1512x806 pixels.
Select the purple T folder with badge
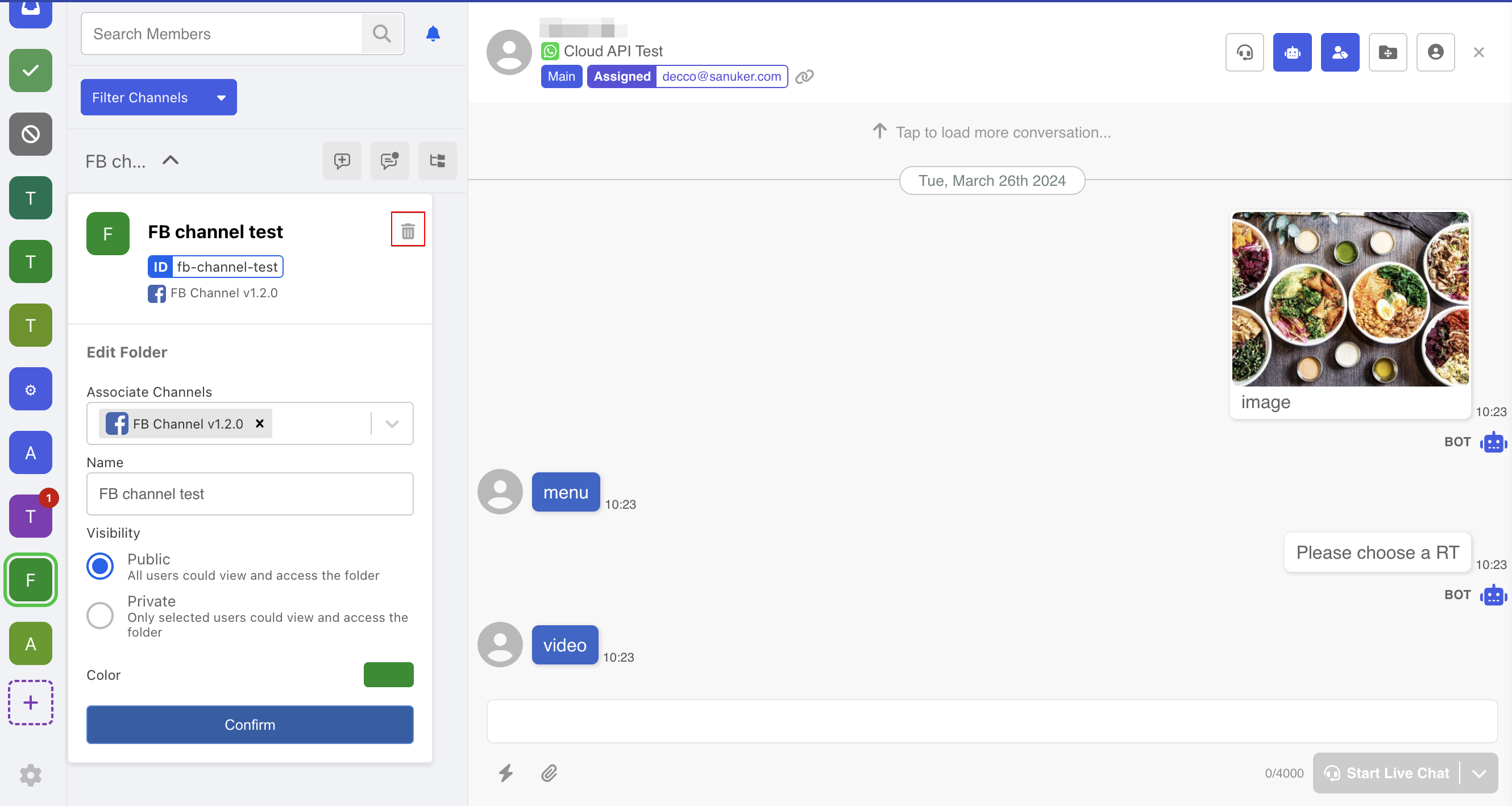tap(31, 516)
